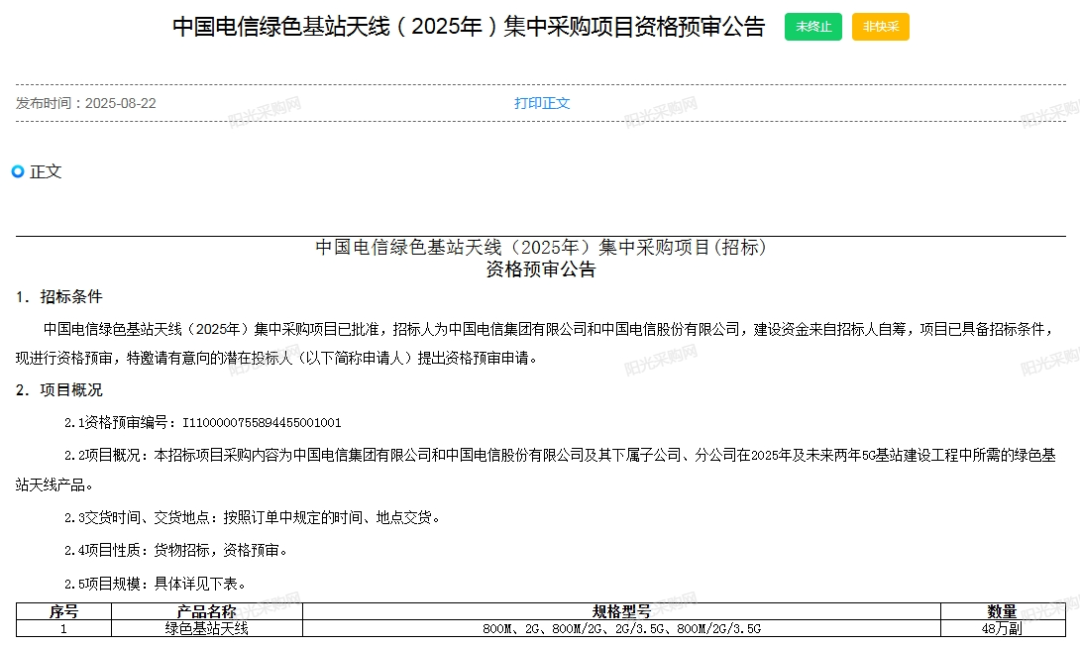The width and height of the screenshot is (1080, 646).
Task: Click the announcement main title text
Action: pyautogui.click(x=467, y=27)
